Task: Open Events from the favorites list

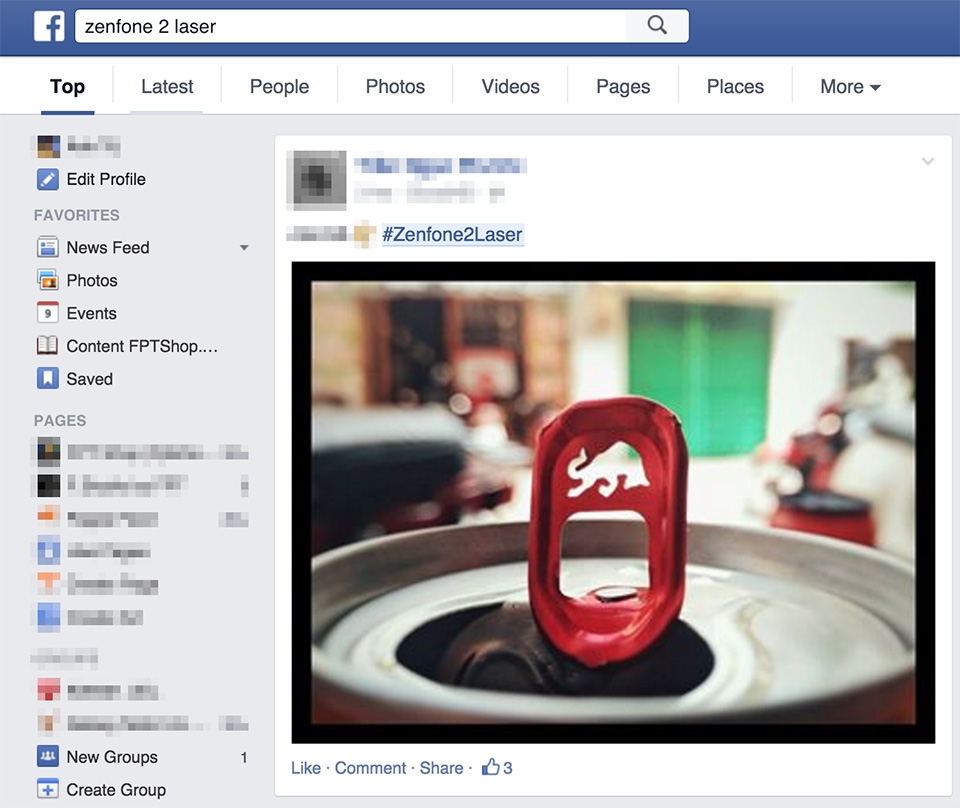Action: tap(92, 313)
